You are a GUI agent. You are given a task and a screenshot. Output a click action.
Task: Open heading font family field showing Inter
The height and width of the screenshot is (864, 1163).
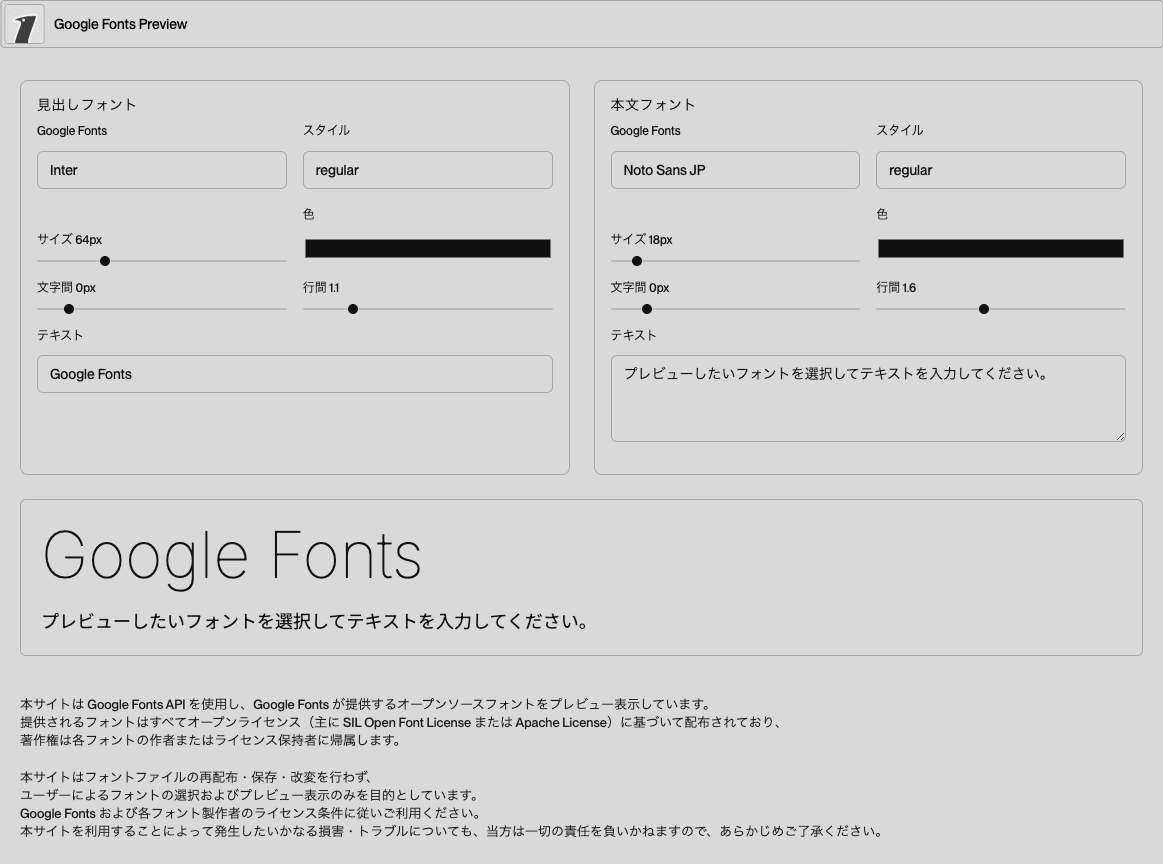tap(162, 170)
